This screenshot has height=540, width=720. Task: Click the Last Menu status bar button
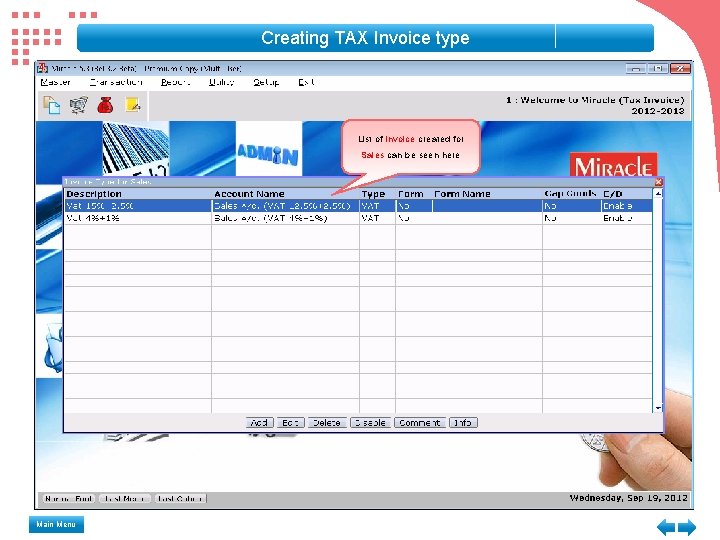pyautogui.click(x=125, y=499)
